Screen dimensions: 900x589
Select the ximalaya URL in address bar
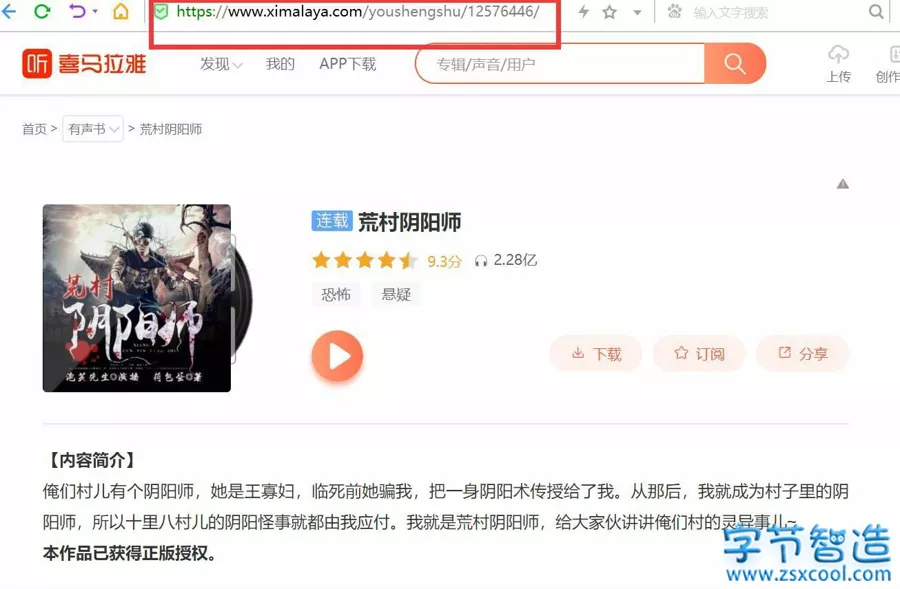point(358,11)
